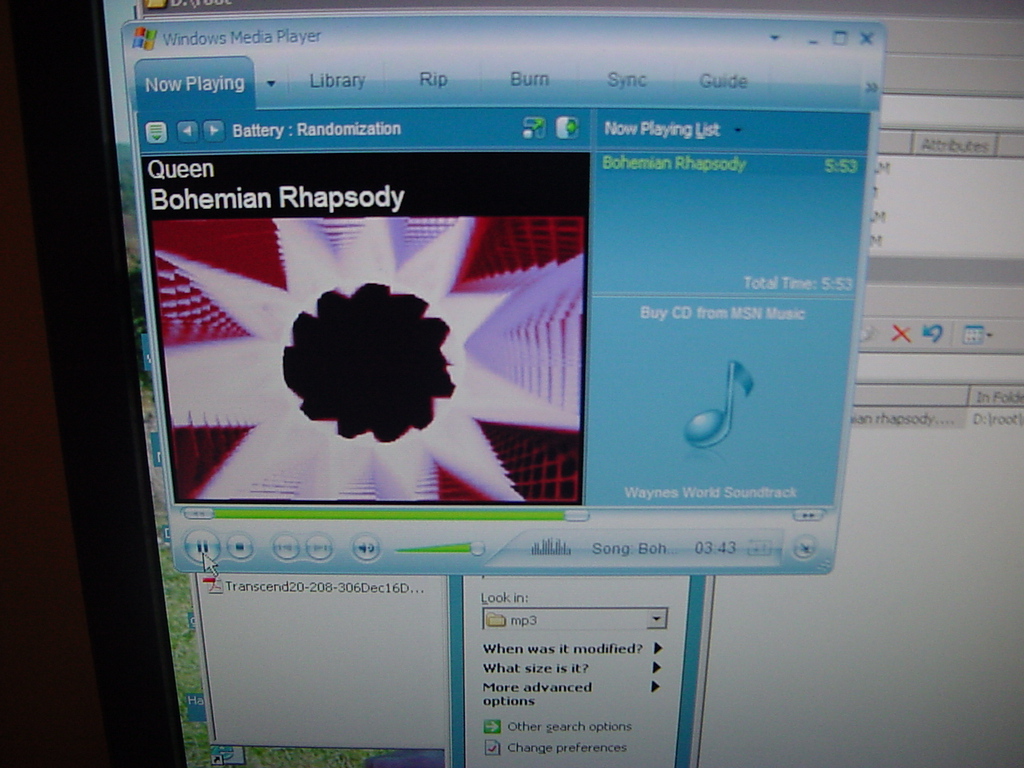This screenshot has width=1024, height=768.
Task: Click the Fast Forward button on the seek bar
Action: (808, 516)
